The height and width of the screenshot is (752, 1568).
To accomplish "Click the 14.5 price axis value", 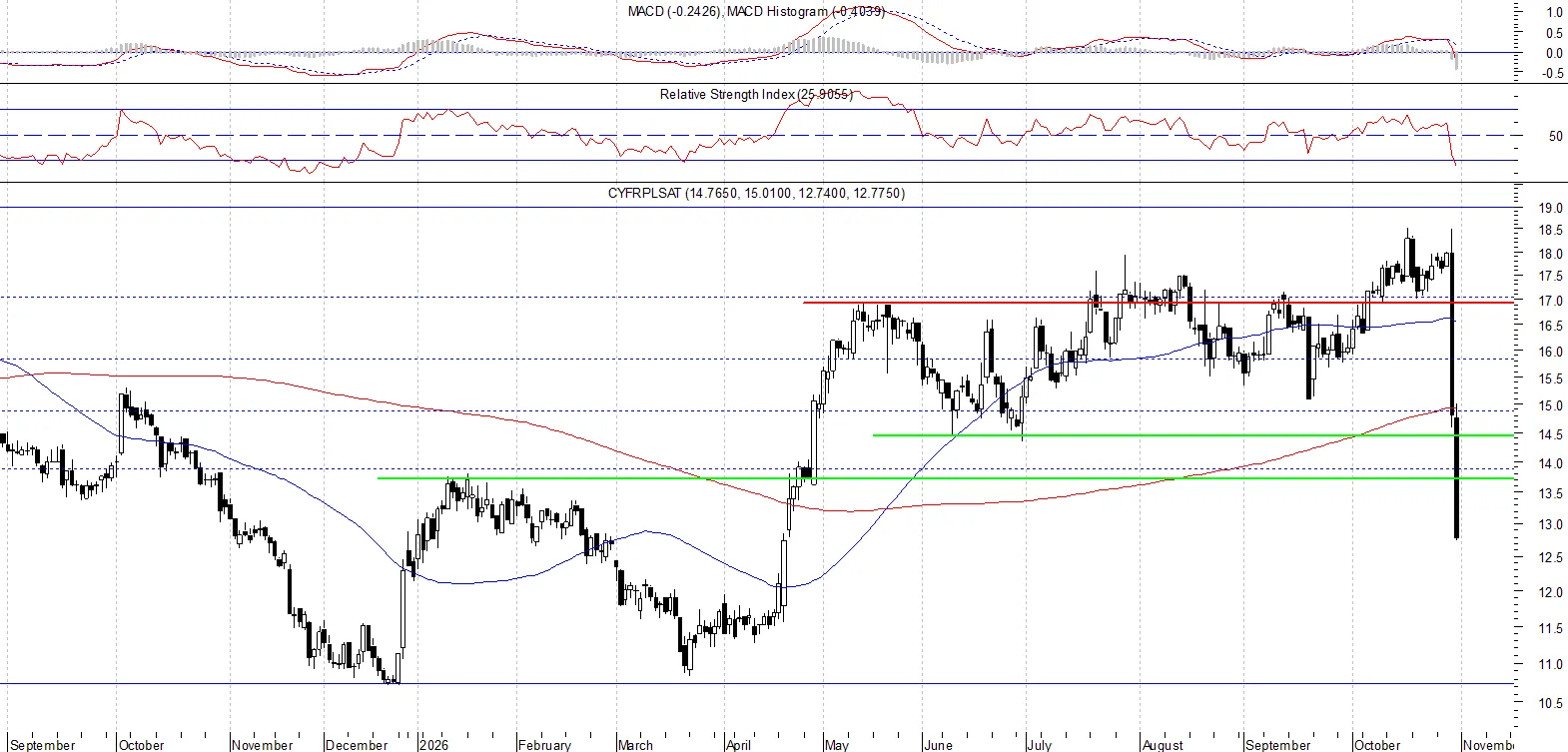I will (1550, 434).
